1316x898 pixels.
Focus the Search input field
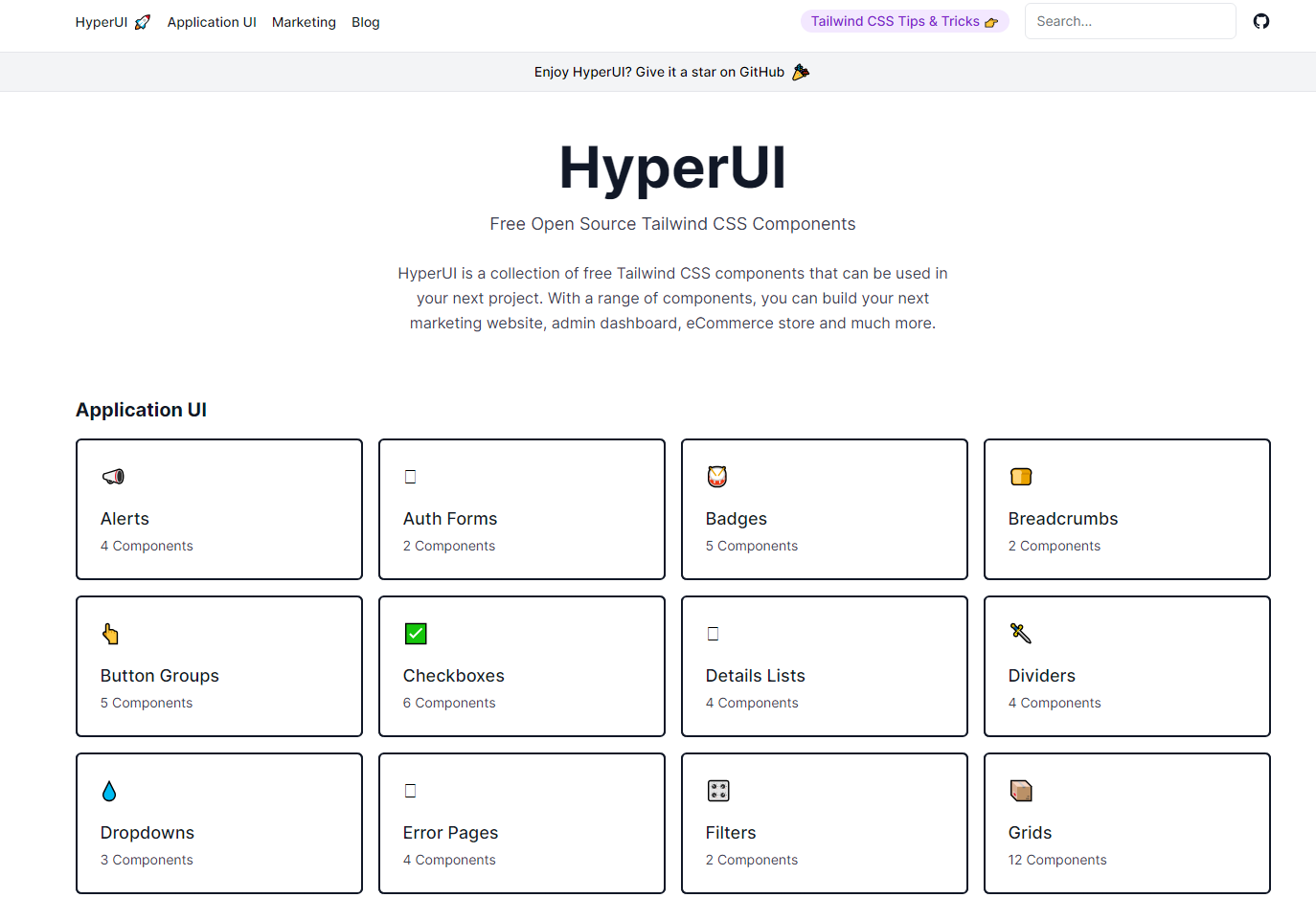click(x=1130, y=21)
